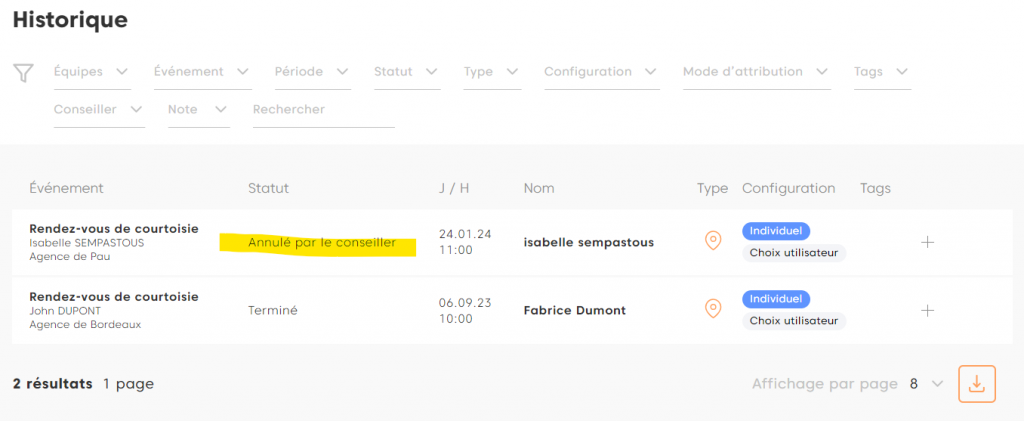Expand the Note filter dropdown
This screenshot has height=421, width=1024.
(198, 109)
